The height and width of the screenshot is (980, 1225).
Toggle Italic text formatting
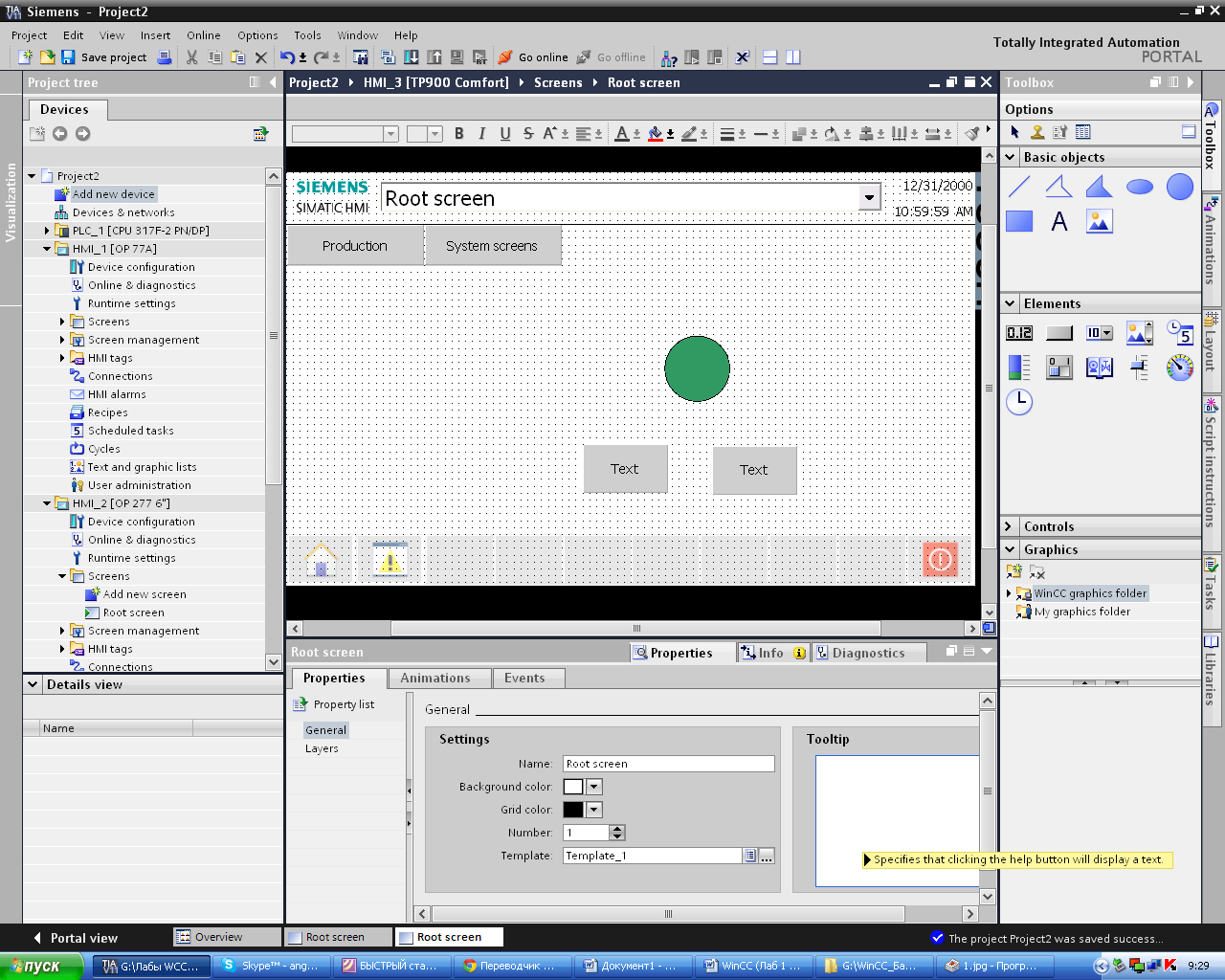(482, 134)
